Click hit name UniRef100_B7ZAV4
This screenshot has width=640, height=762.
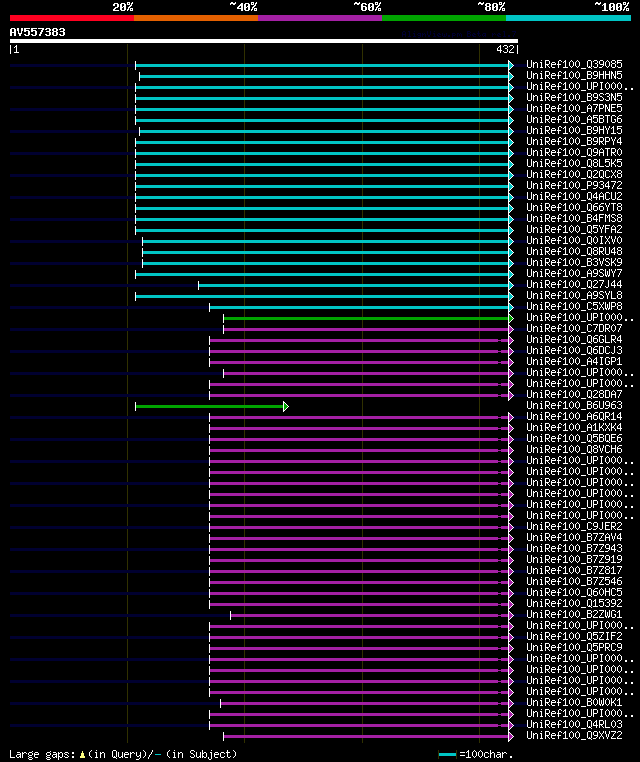574,537
